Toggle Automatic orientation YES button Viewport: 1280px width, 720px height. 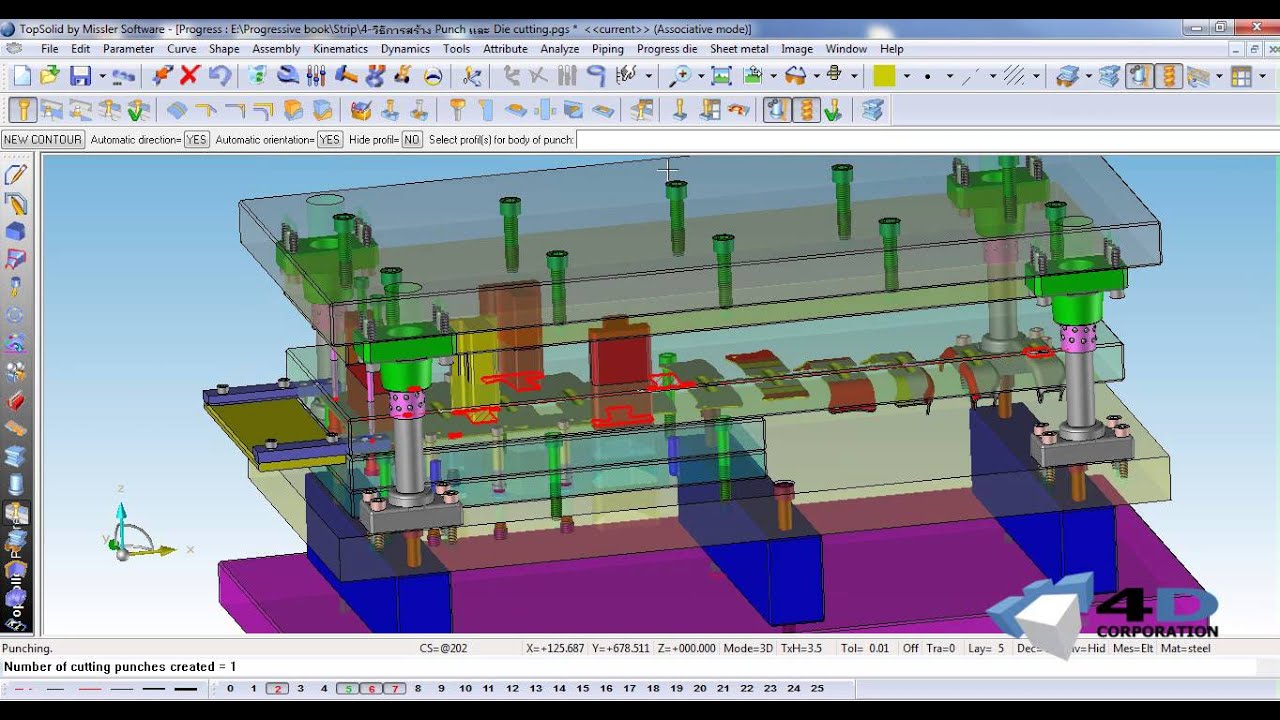(329, 140)
